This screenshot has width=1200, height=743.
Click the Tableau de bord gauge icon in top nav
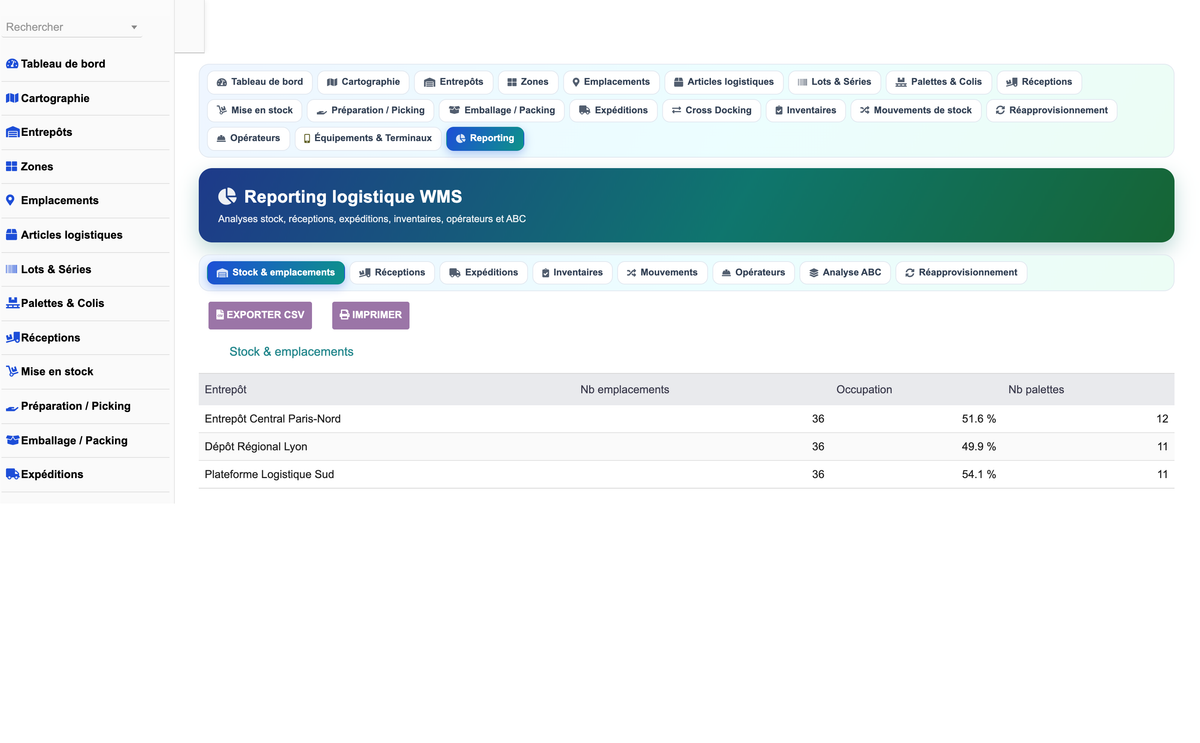[x=222, y=82]
